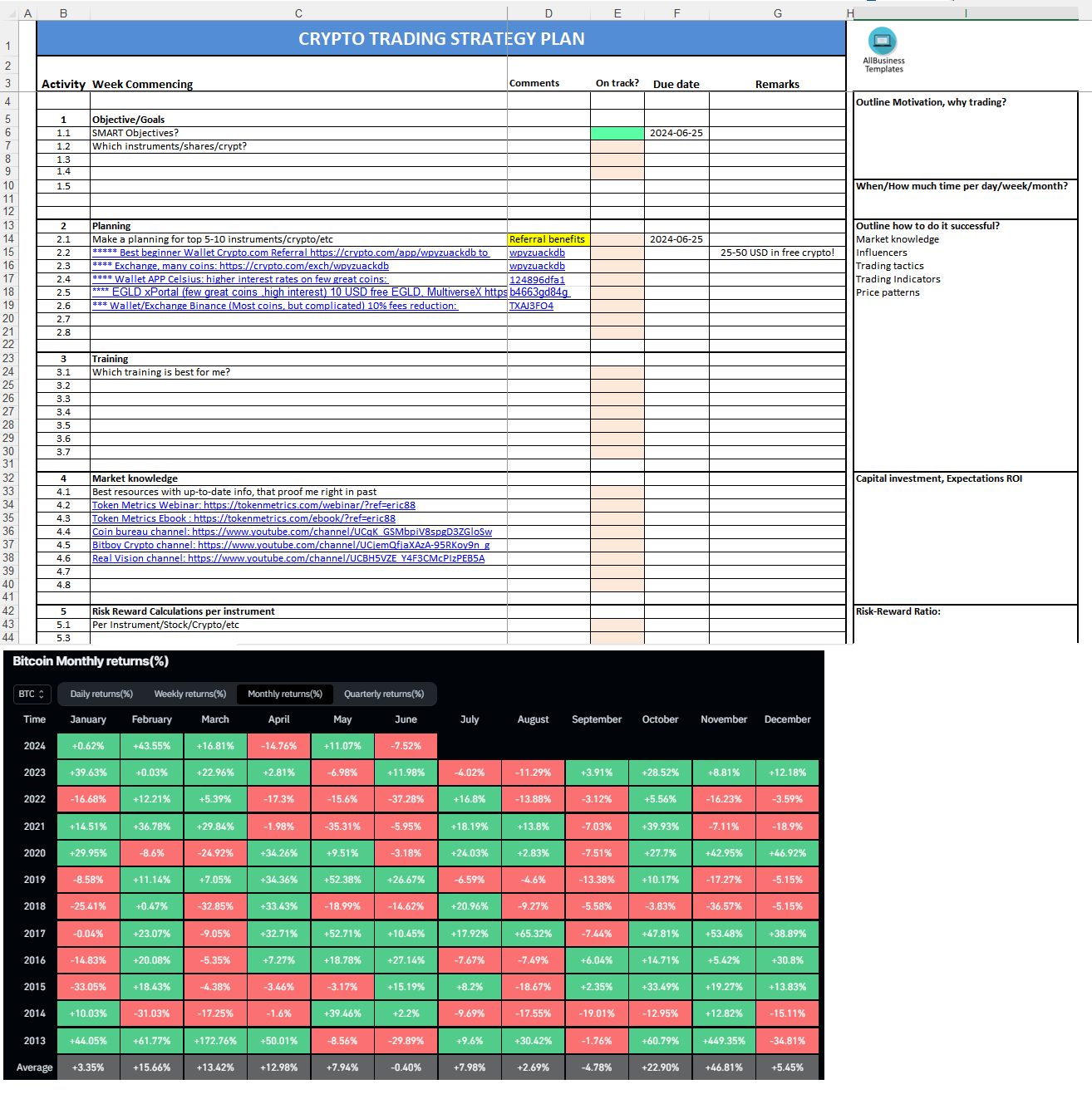This screenshot has height=1094, width=1092.
Task: Open the Real Vision channel link
Action: click(288, 558)
